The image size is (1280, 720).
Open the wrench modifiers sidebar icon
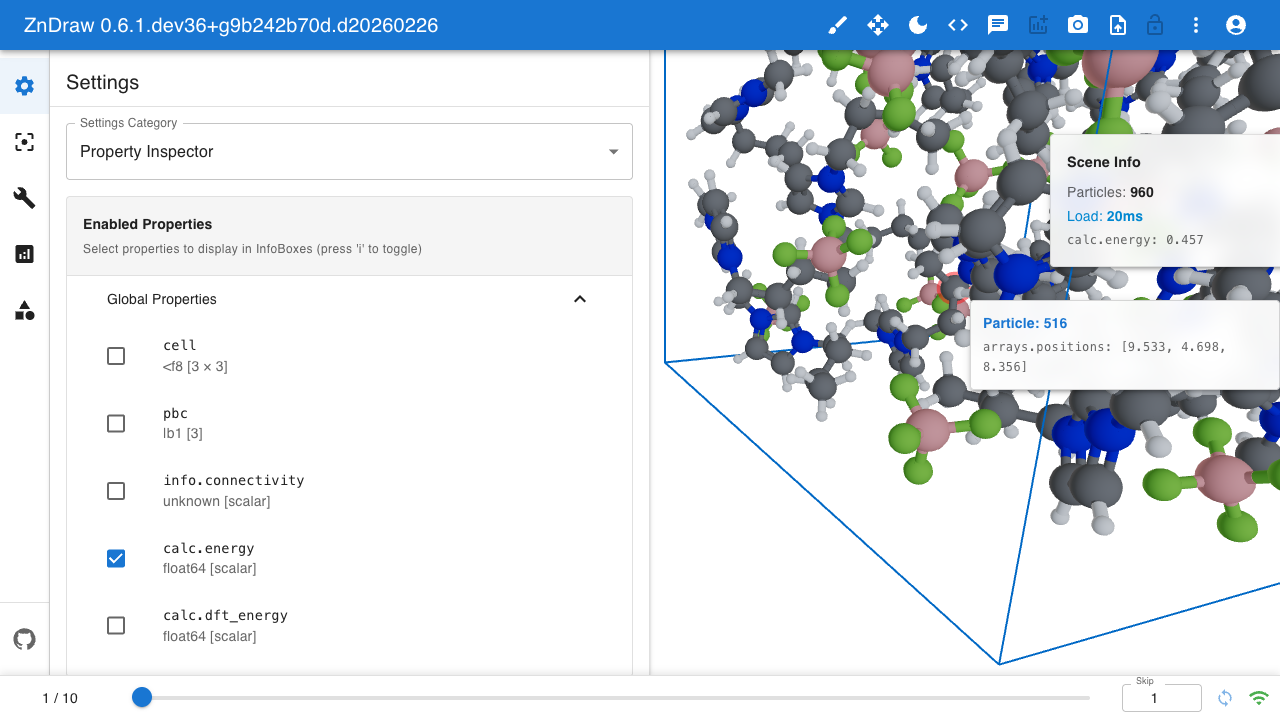pyautogui.click(x=25, y=198)
